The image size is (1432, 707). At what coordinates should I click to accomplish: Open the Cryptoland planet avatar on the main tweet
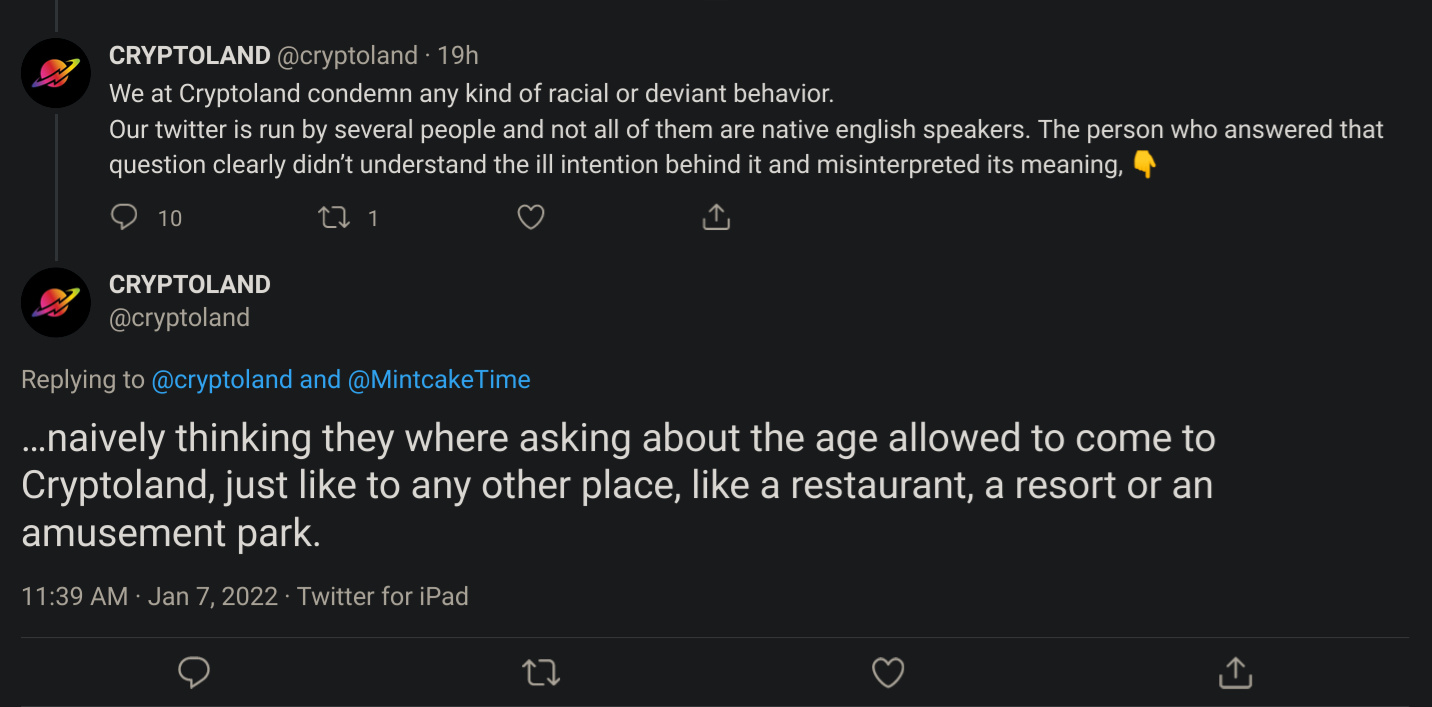56,302
